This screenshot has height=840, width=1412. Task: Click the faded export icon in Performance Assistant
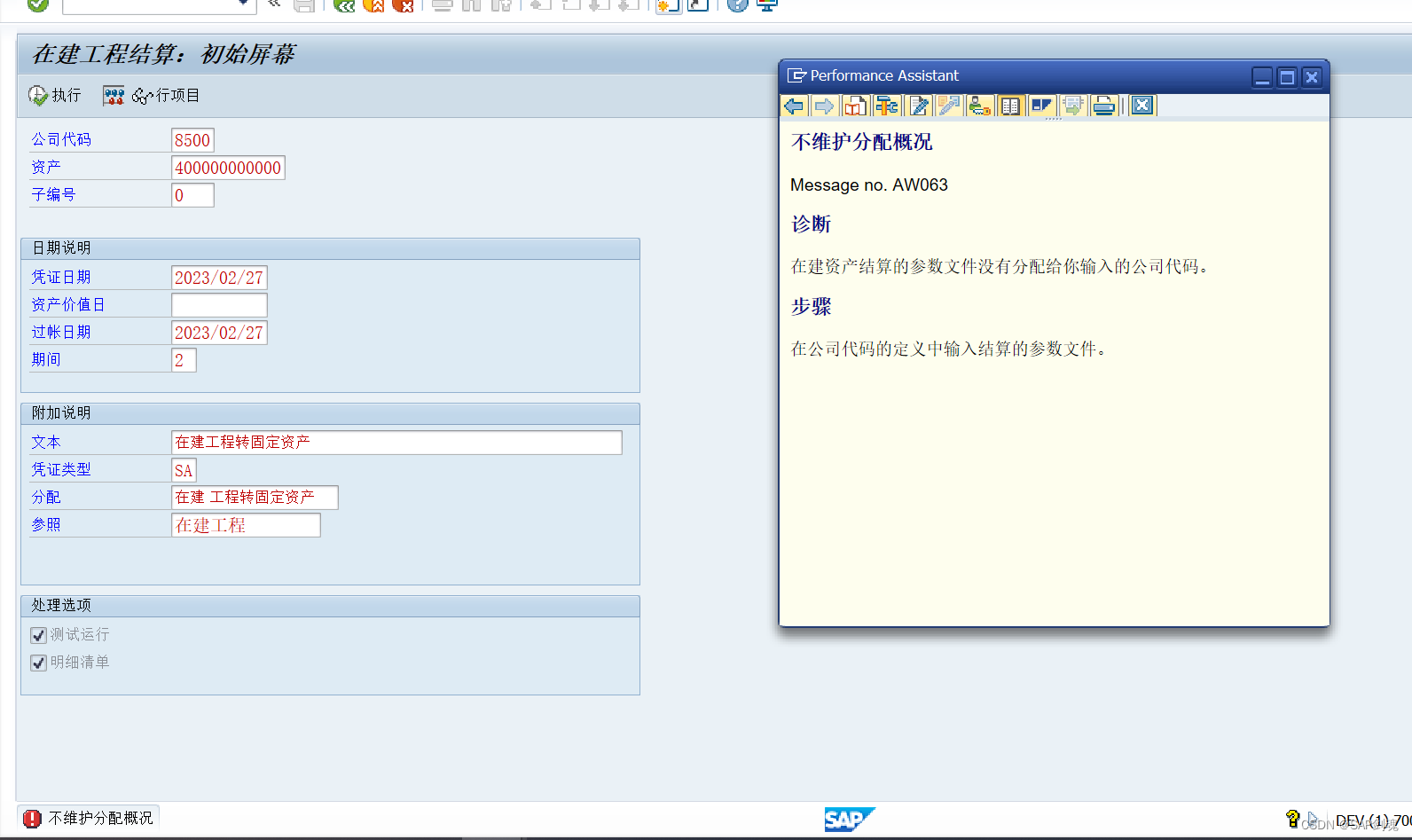click(x=1073, y=106)
